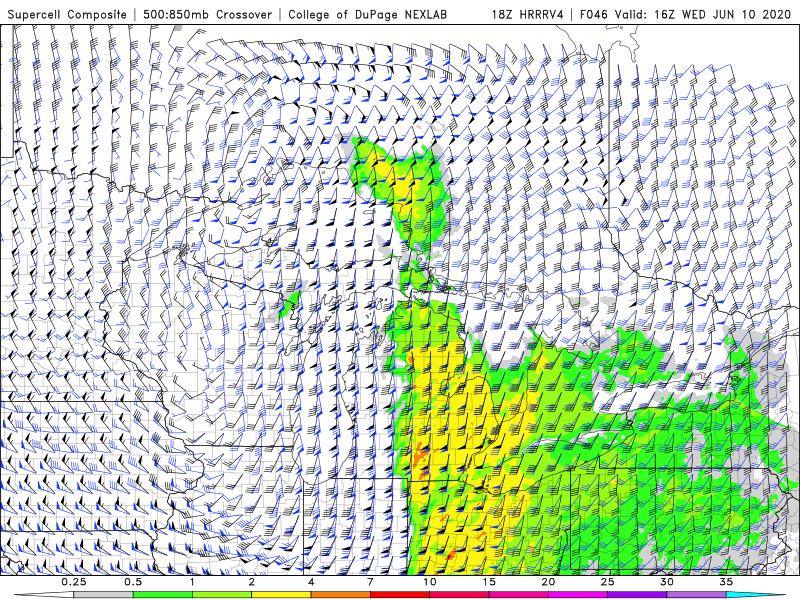Click the '4' legend value label

311,582
